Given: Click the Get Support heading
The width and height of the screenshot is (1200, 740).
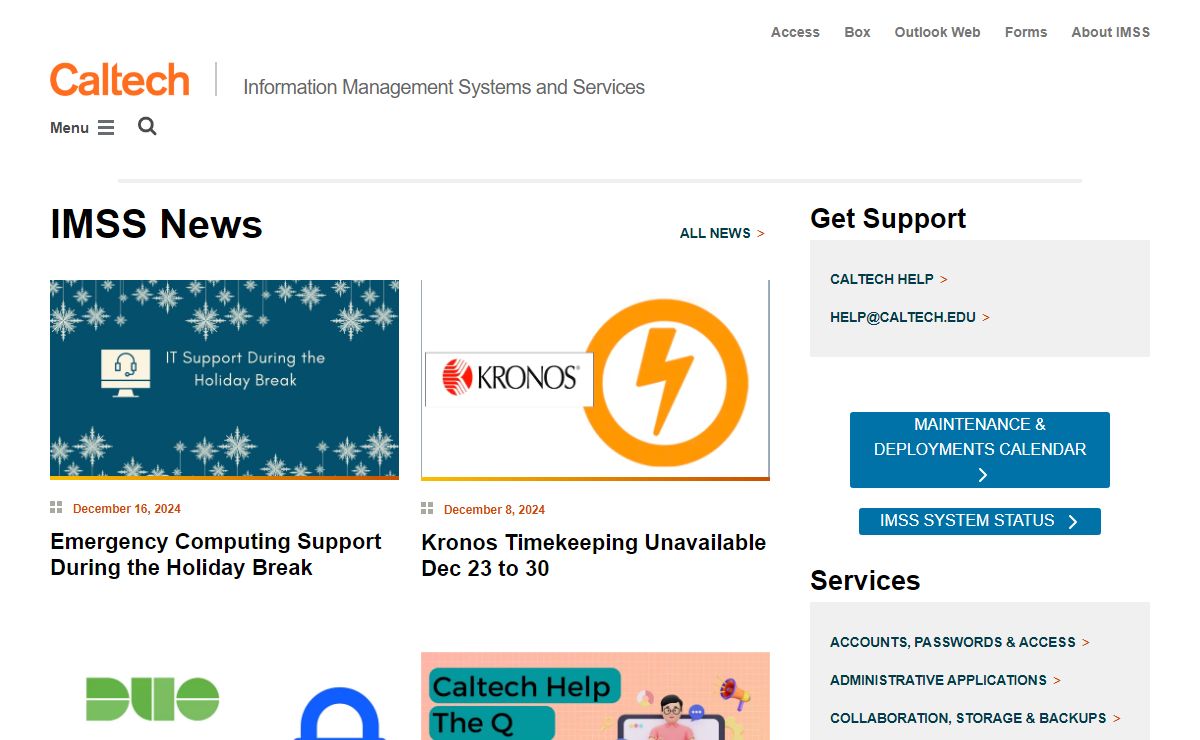Looking at the screenshot, I should click(888, 218).
